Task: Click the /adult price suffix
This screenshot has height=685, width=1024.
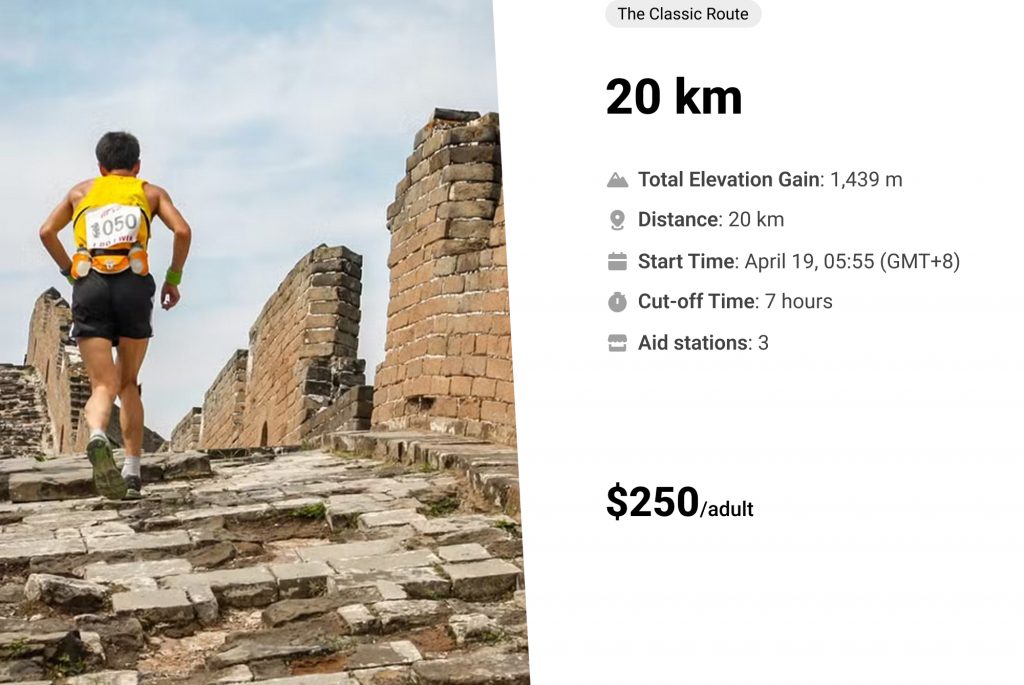Action: 727,509
